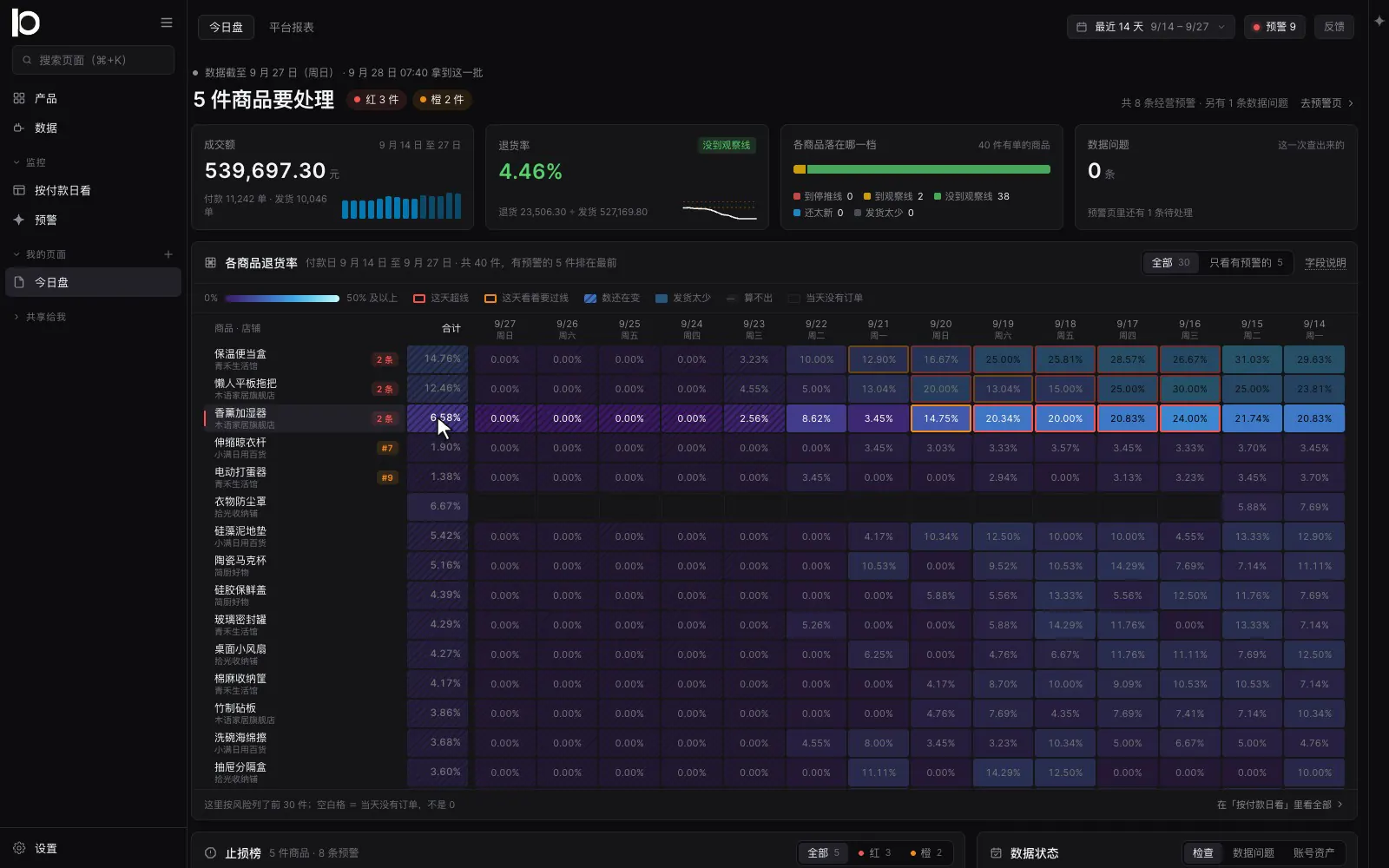The image size is (1389, 868).
Task: Filter 止损榜 by 橙 2
Action: click(x=926, y=853)
